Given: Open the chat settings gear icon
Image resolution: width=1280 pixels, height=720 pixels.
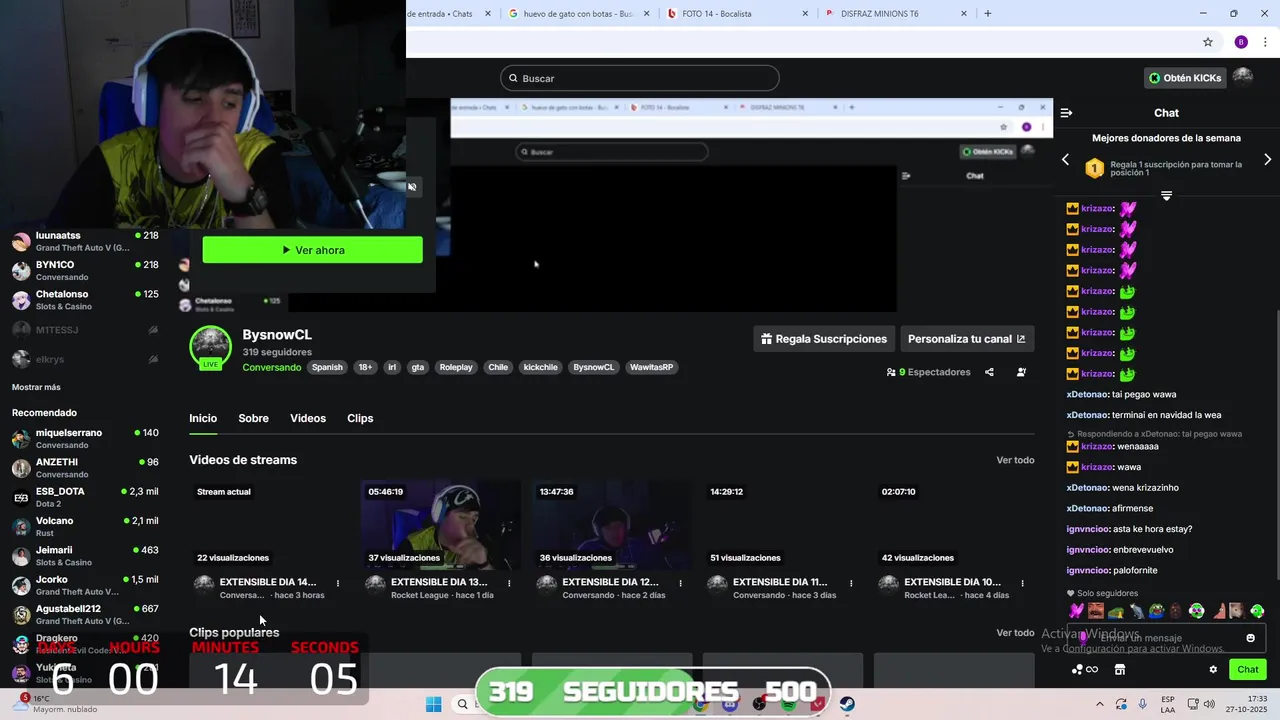Looking at the screenshot, I should [x=1213, y=670].
